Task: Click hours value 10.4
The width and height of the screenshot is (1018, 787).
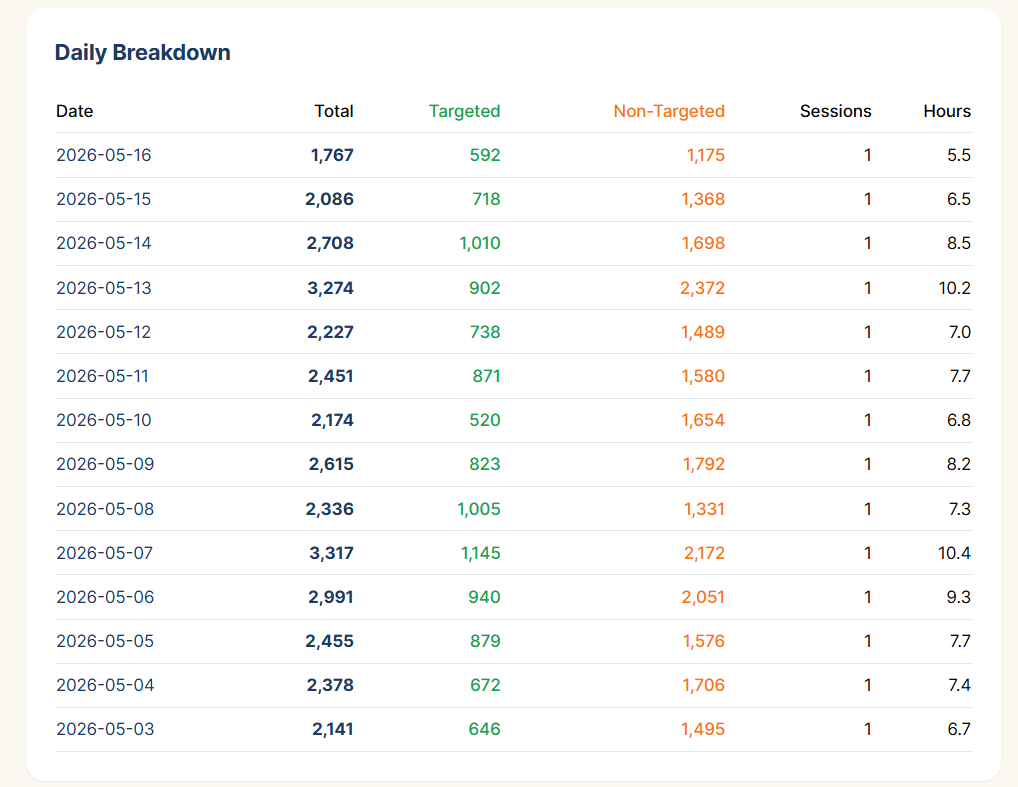Action: tap(954, 553)
